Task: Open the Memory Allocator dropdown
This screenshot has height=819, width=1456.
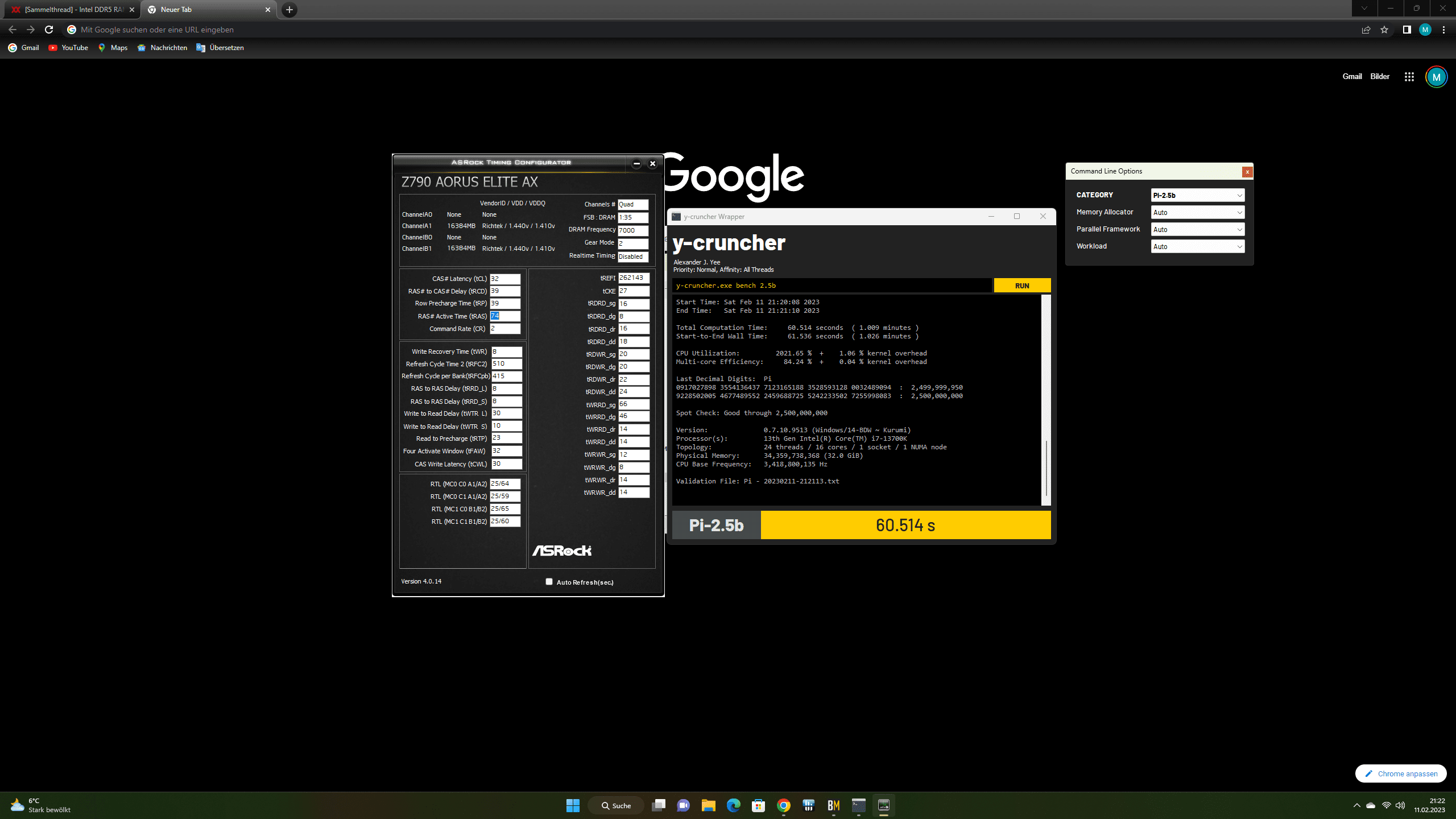Action: tap(1198, 212)
